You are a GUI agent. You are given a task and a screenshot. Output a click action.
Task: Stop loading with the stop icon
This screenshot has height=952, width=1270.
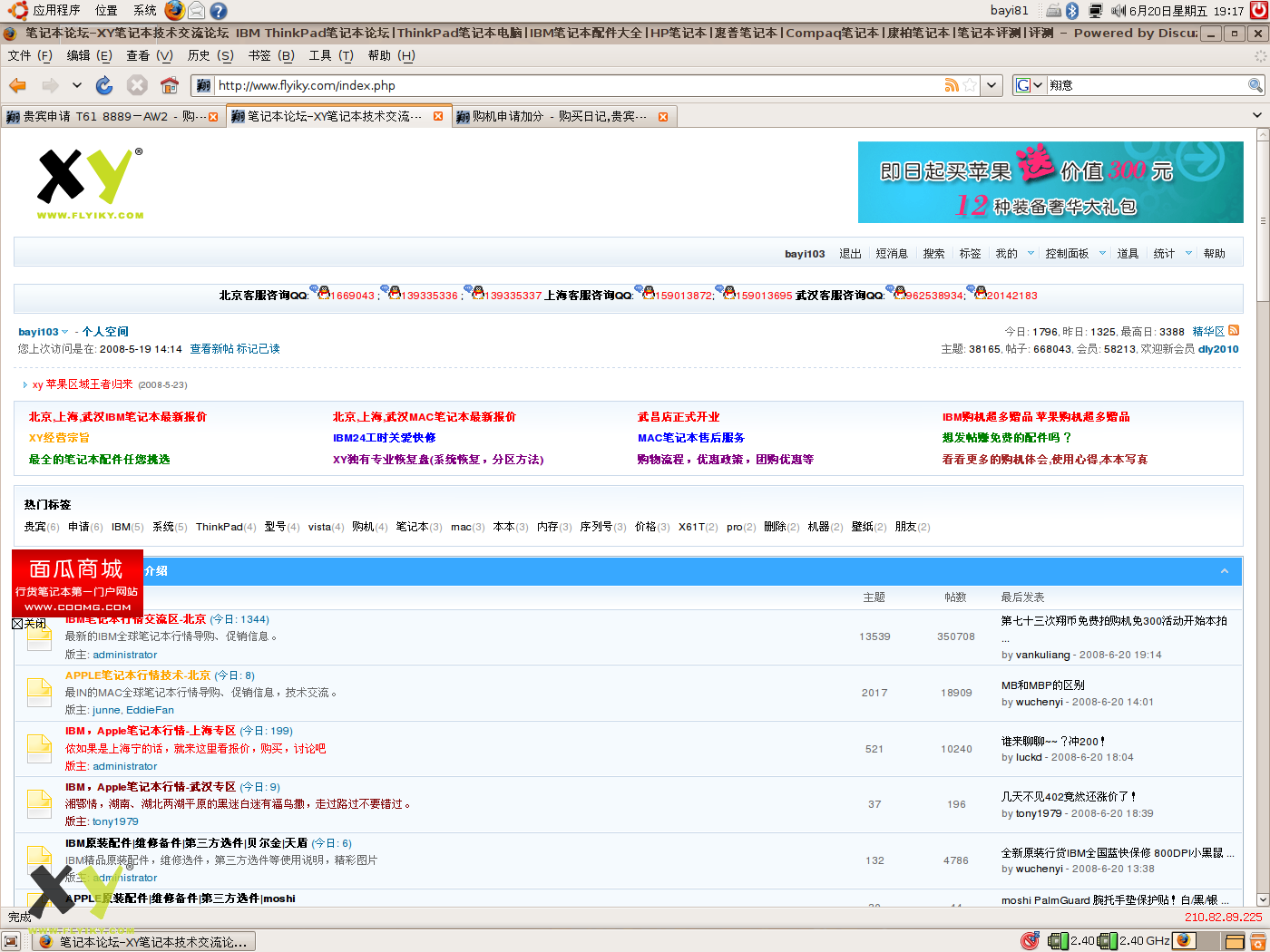tap(137, 85)
